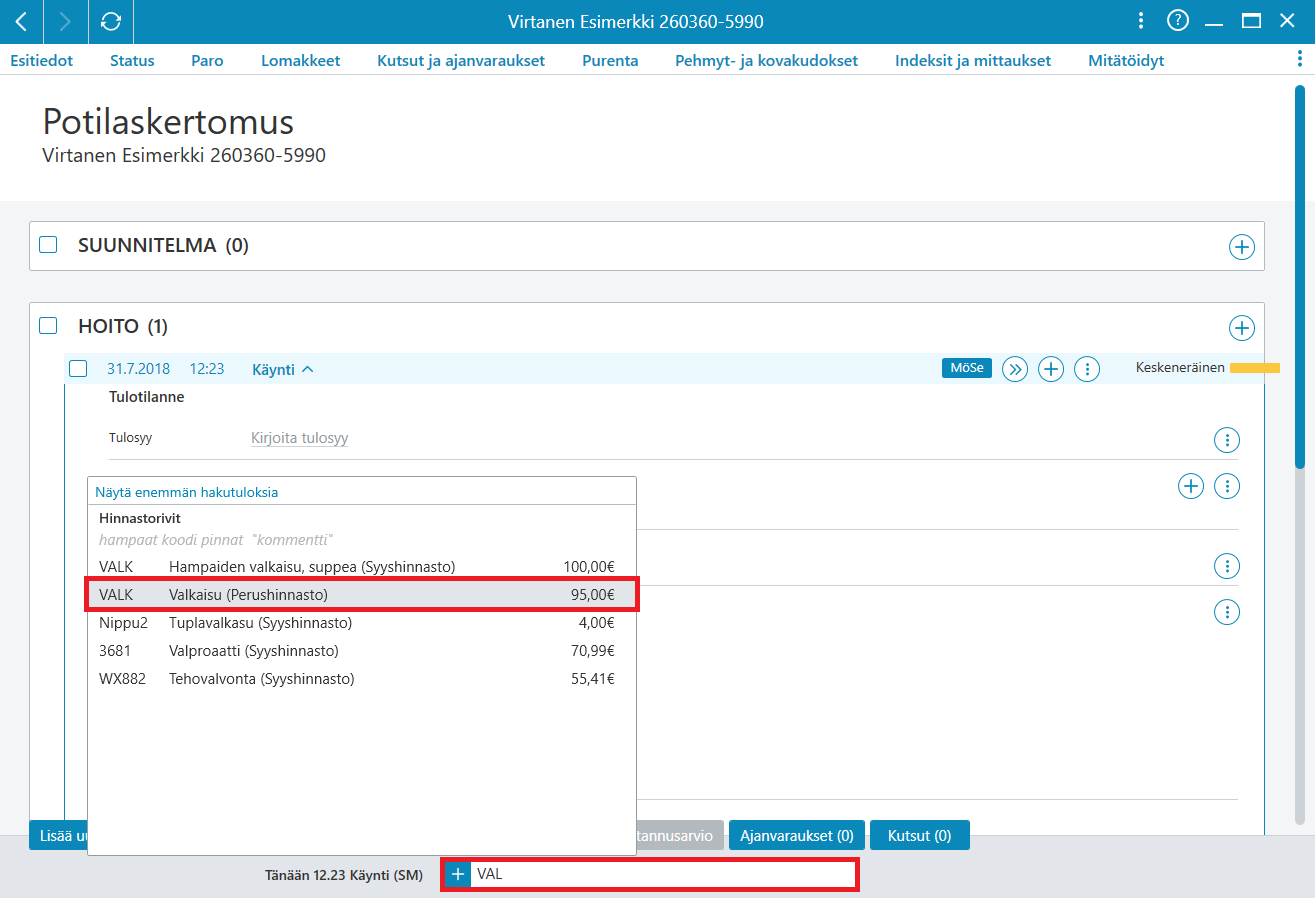Click the vertical scrollbar on right
Image resolution: width=1315 pixels, height=898 pixels.
pos(1300,277)
